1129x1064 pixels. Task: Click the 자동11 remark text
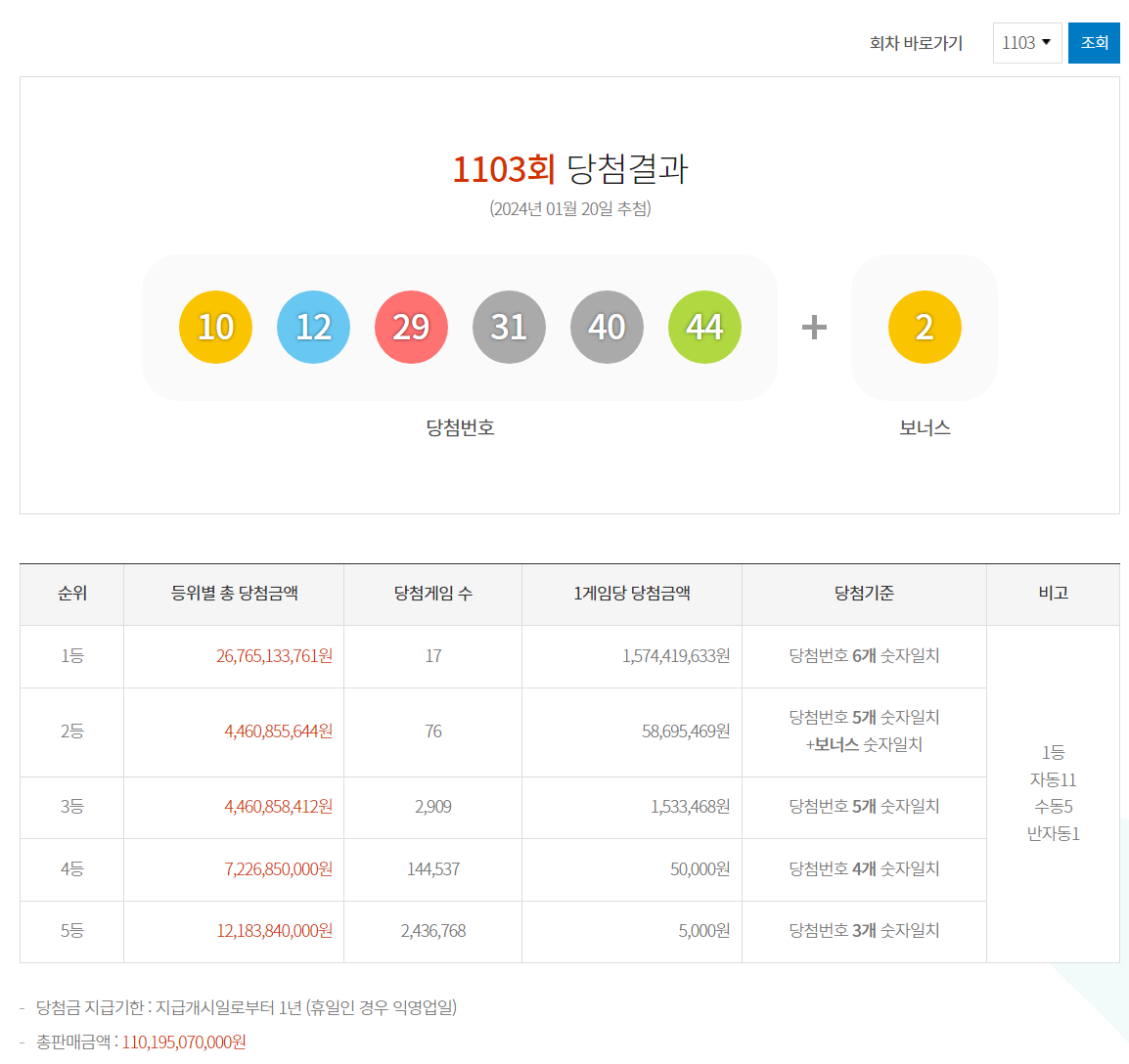pyautogui.click(x=1053, y=779)
